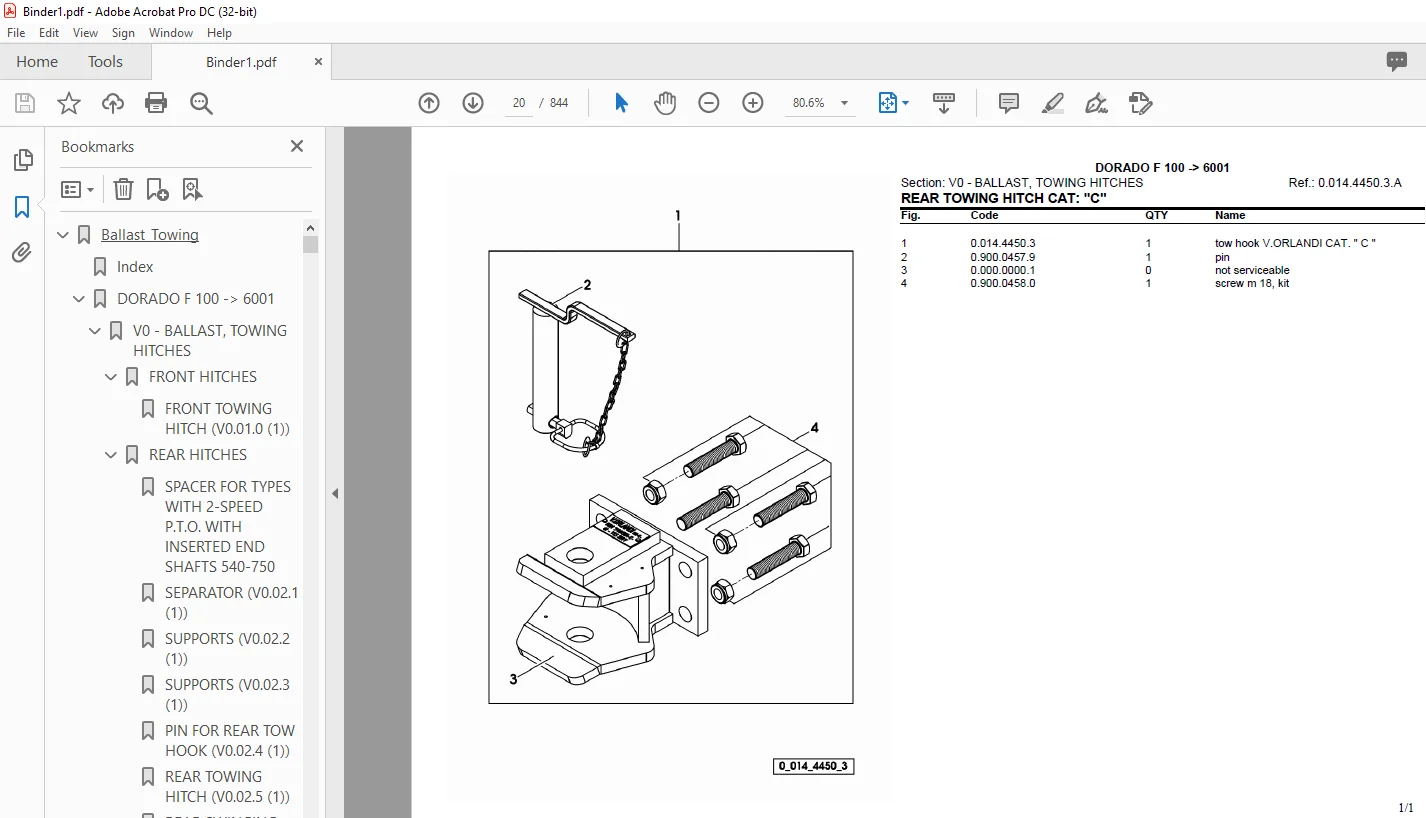The image size is (1426, 818).
Task: Click part code 0.014.4450.3 in table
Action: 1003,243
